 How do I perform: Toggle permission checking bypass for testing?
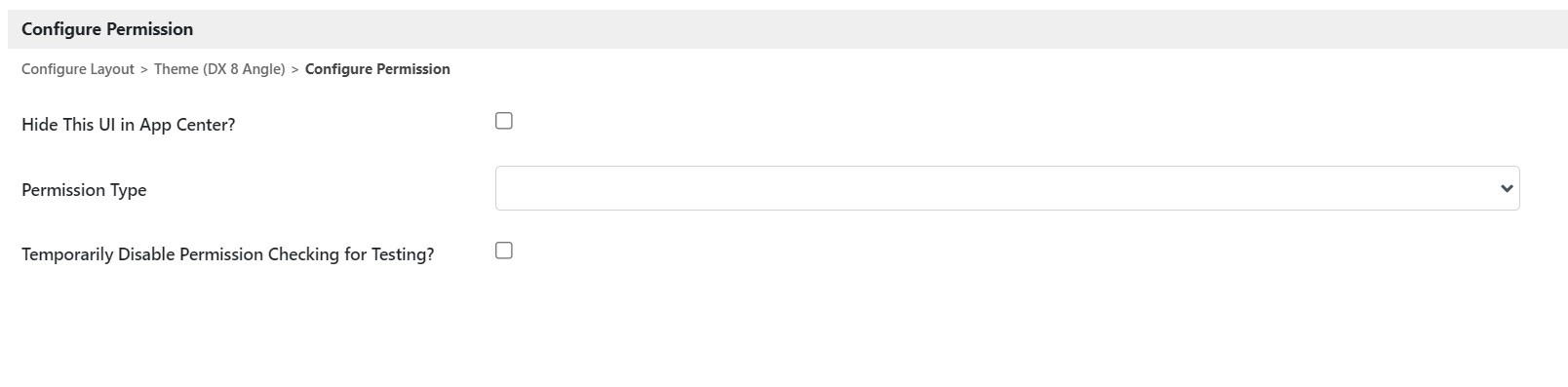tap(504, 251)
